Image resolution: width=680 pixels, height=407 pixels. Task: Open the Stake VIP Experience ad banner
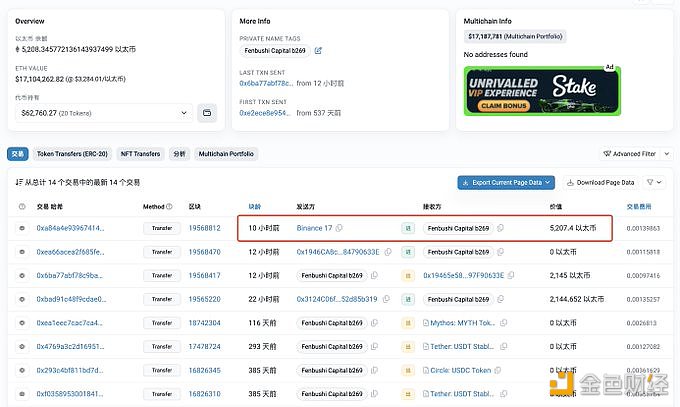542,91
